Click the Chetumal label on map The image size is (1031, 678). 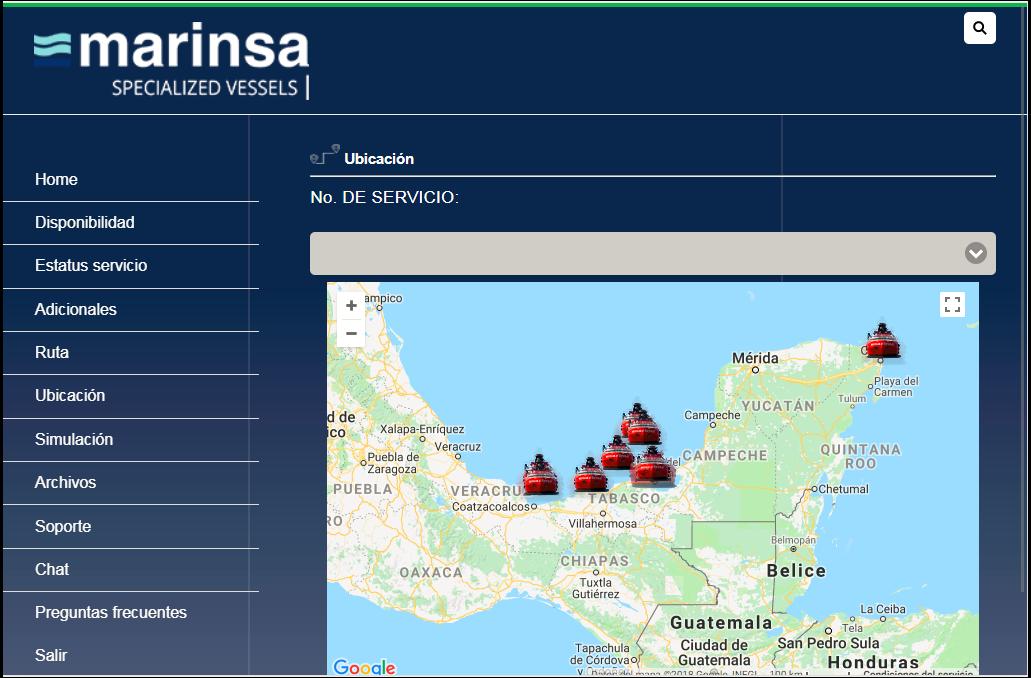click(x=844, y=489)
